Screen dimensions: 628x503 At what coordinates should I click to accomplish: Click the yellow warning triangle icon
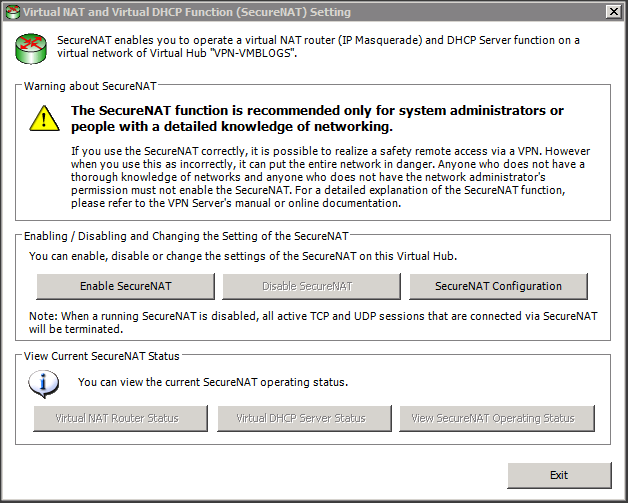pos(43,119)
